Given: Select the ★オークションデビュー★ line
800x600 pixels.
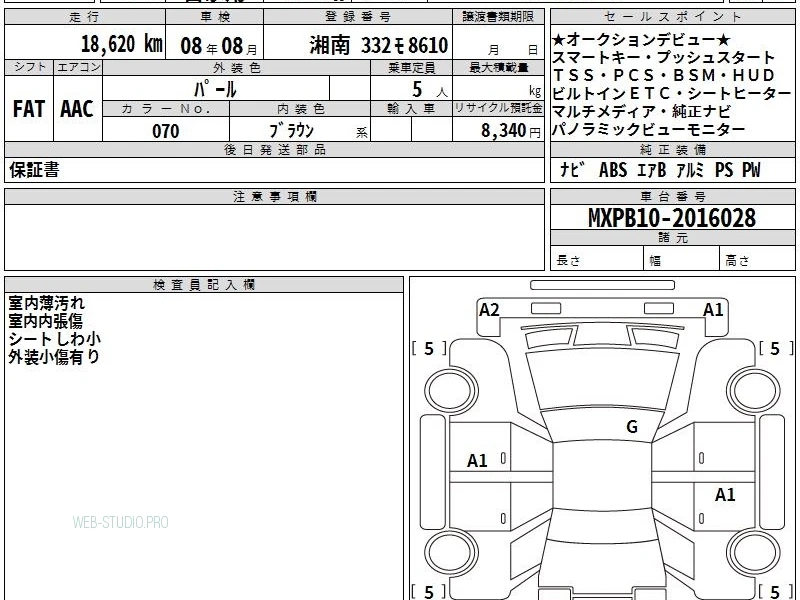Looking at the screenshot, I should point(641,39).
